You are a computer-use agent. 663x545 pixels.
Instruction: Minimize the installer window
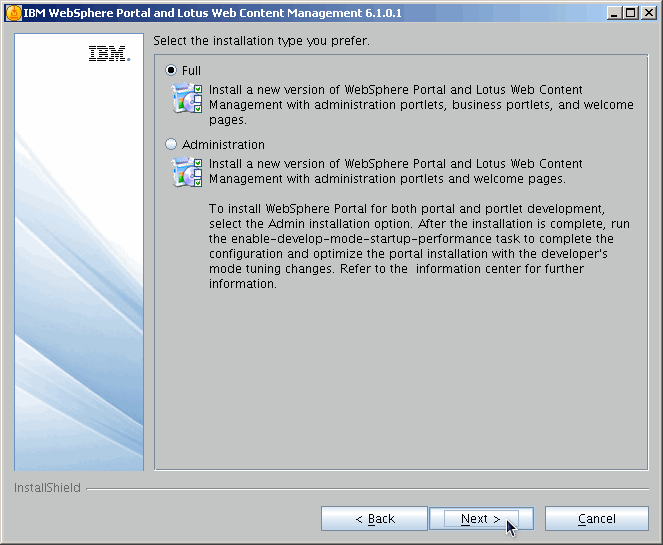coord(610,13)
